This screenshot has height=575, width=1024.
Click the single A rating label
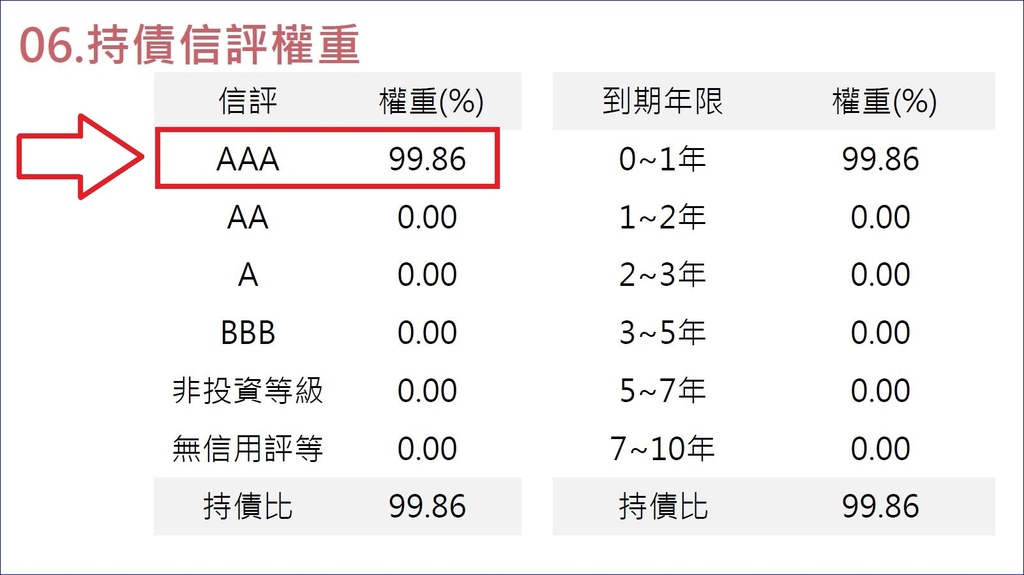point(248,274)
